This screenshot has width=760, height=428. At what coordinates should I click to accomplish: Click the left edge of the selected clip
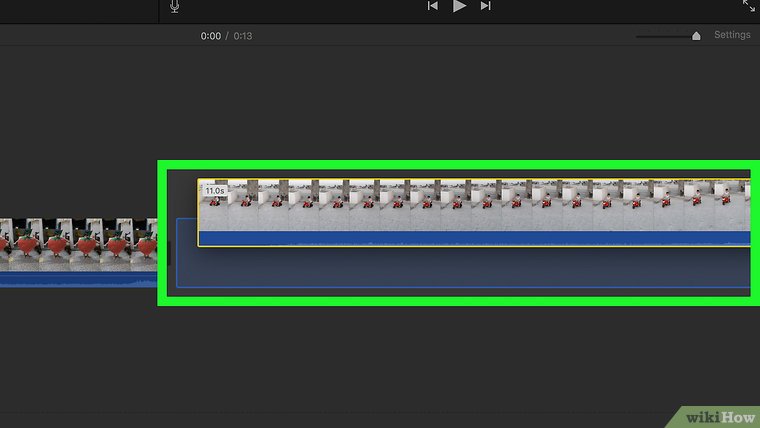199,212
